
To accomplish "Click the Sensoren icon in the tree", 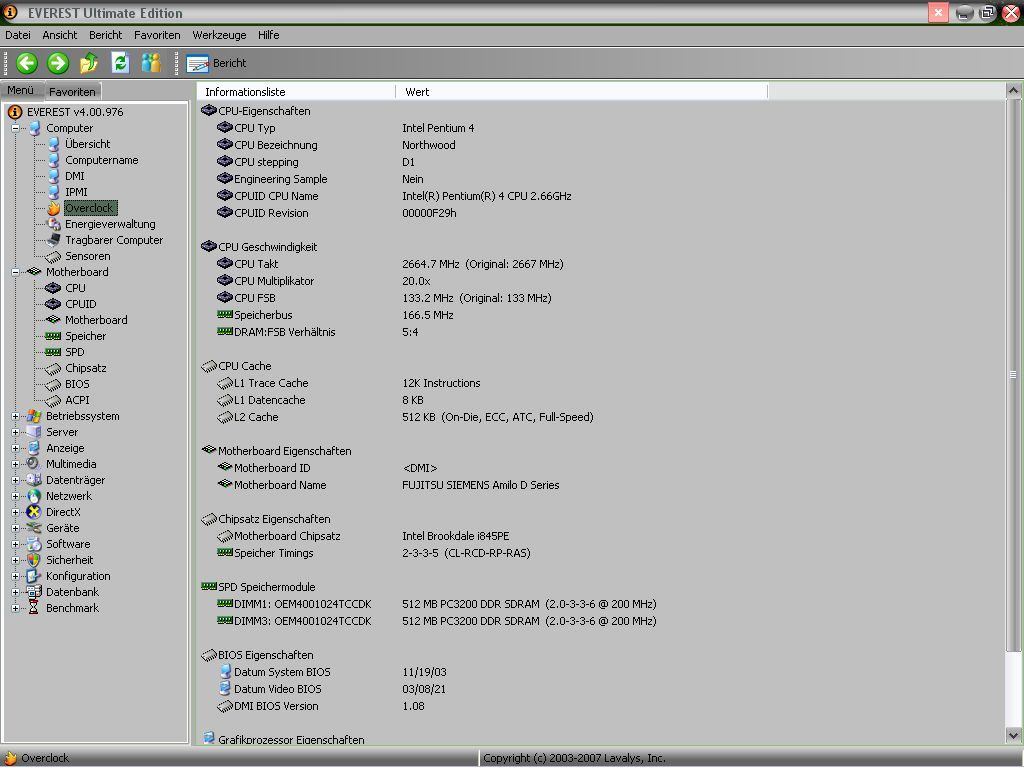I will click(x=54, y=256).
